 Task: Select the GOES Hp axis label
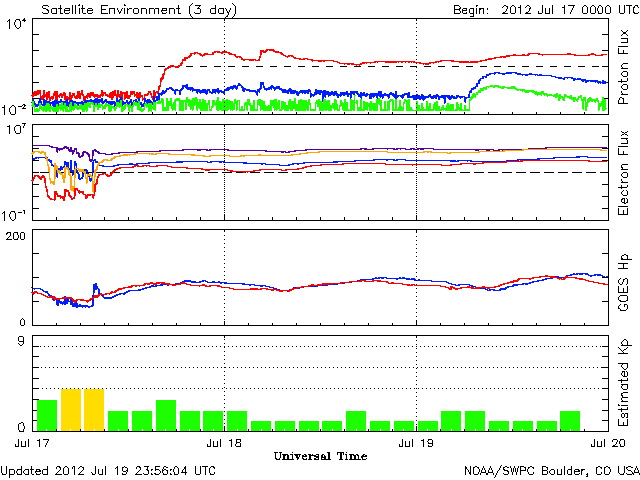623,282
